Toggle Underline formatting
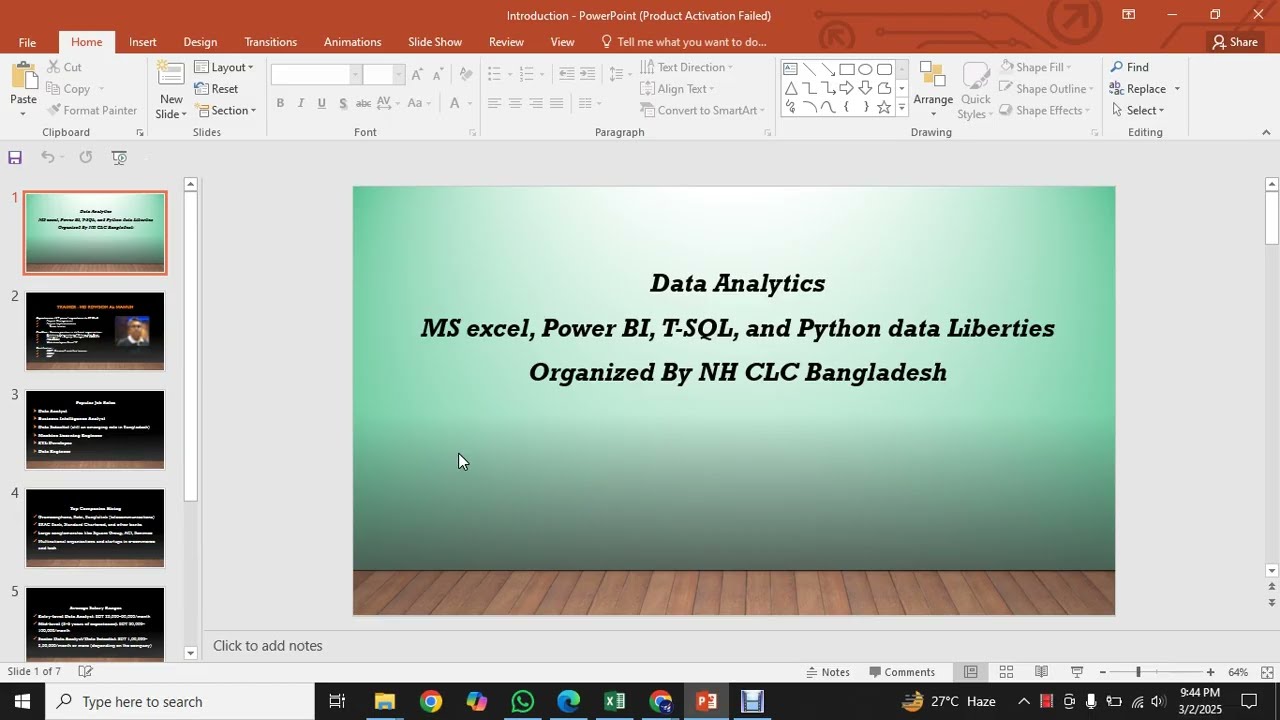The height and width of the screenshot is (720, 1280). [321, 103]
